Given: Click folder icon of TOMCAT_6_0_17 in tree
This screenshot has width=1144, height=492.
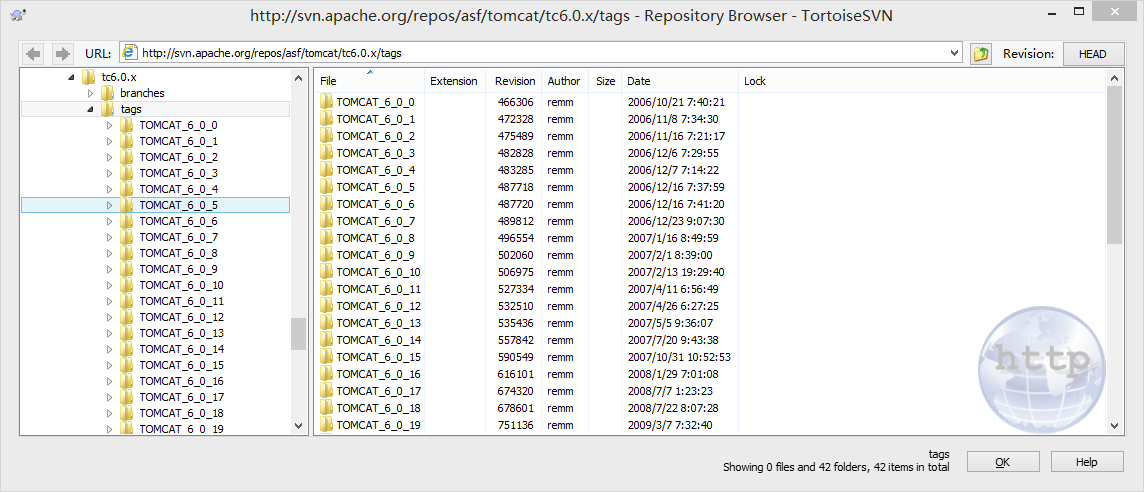Looking at the screenshot, I should 127,398.
